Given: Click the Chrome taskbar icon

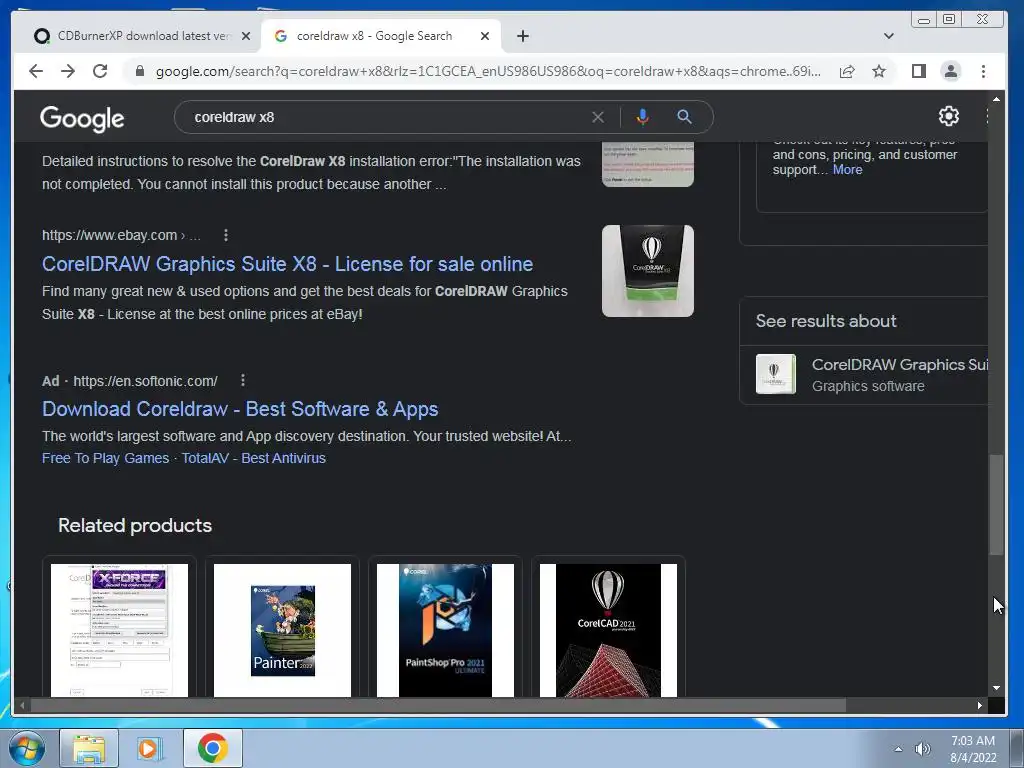Looking at the screenshot, I should click(x=212, y=748).
